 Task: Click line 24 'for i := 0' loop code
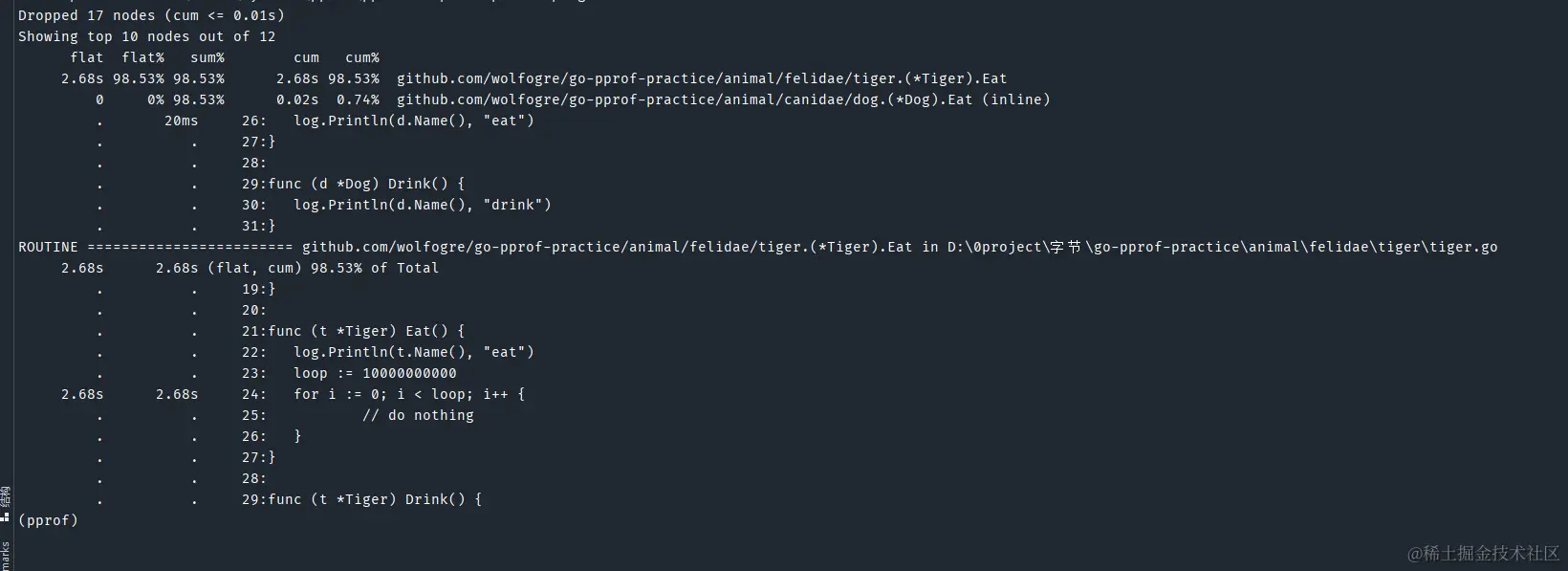click(409, 394)
